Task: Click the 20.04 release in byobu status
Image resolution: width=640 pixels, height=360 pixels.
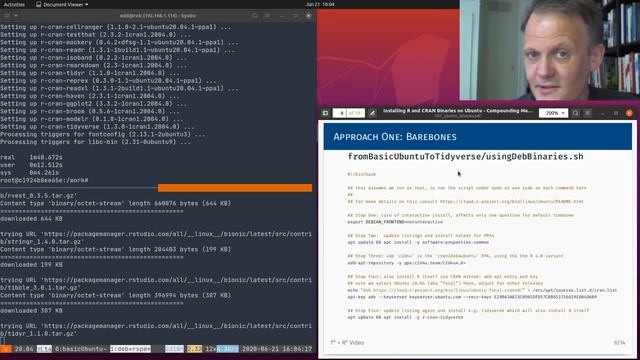Action: [24, 349]
